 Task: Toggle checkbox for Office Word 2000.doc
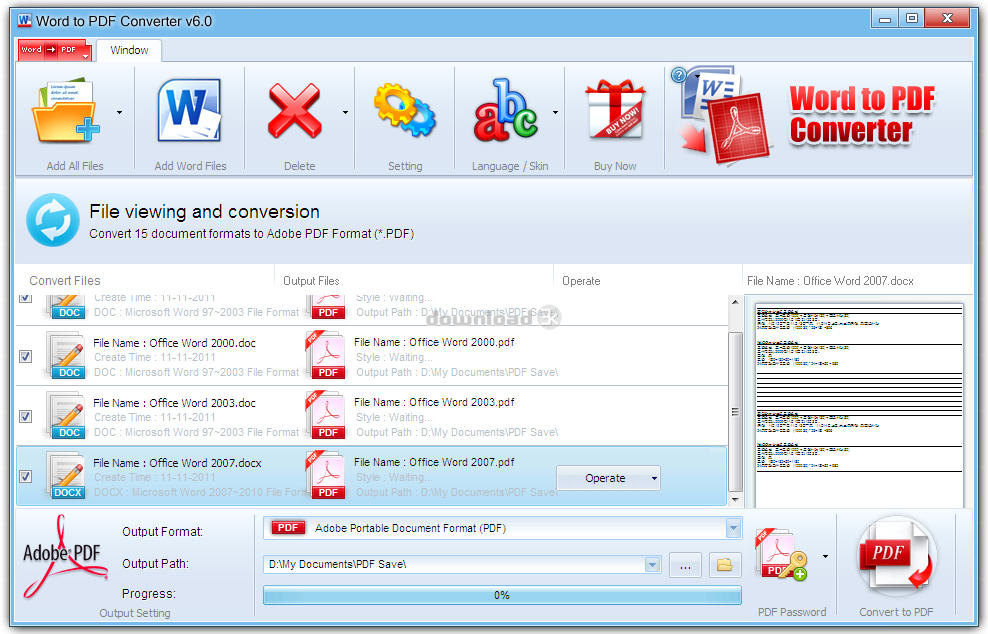[25, 357]
